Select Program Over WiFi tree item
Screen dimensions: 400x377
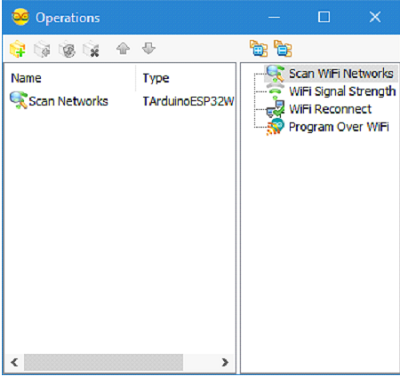pos(339,127)
